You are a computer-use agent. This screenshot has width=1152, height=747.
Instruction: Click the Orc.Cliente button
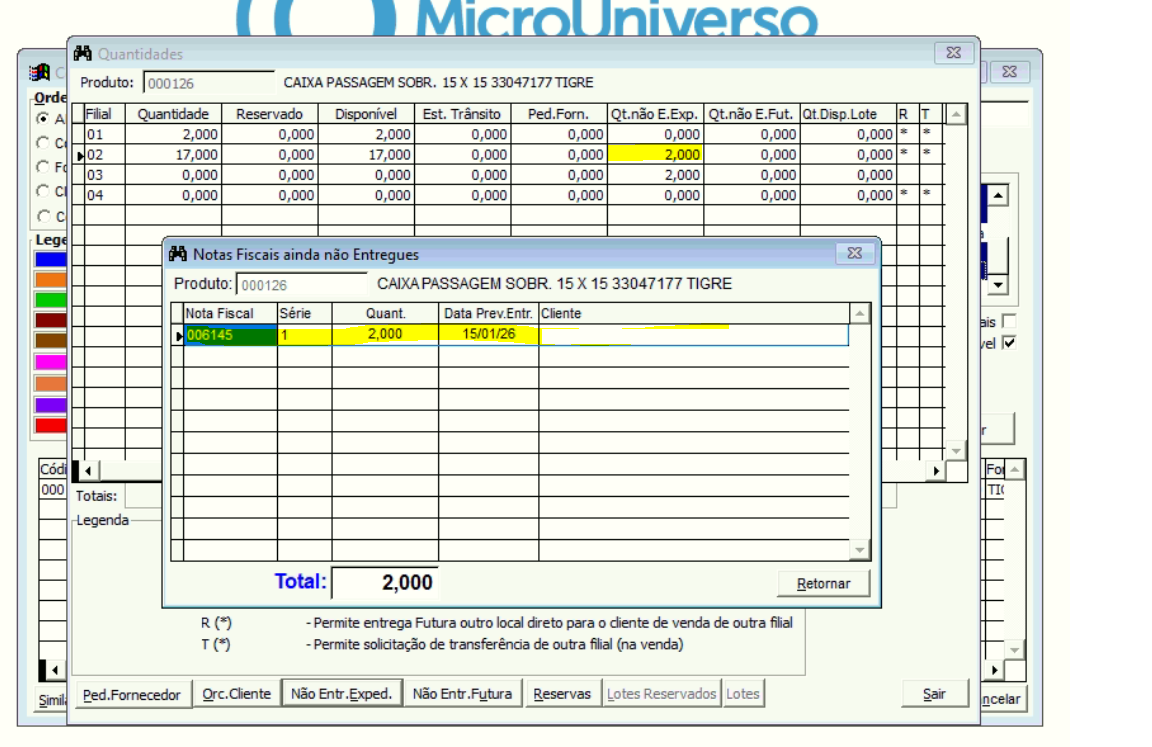pos(237,694)
